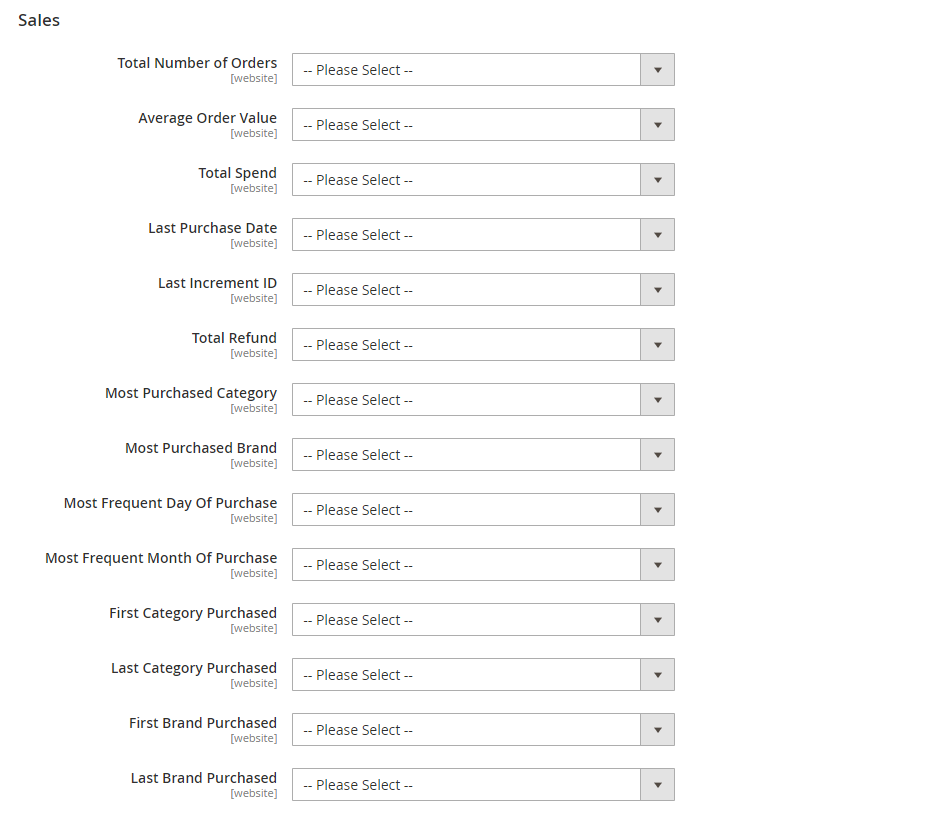Click the Average Order Value dropdown arrow
This screenshot has height=821, width=930.
pyautogui.click(x=657, y=125)
